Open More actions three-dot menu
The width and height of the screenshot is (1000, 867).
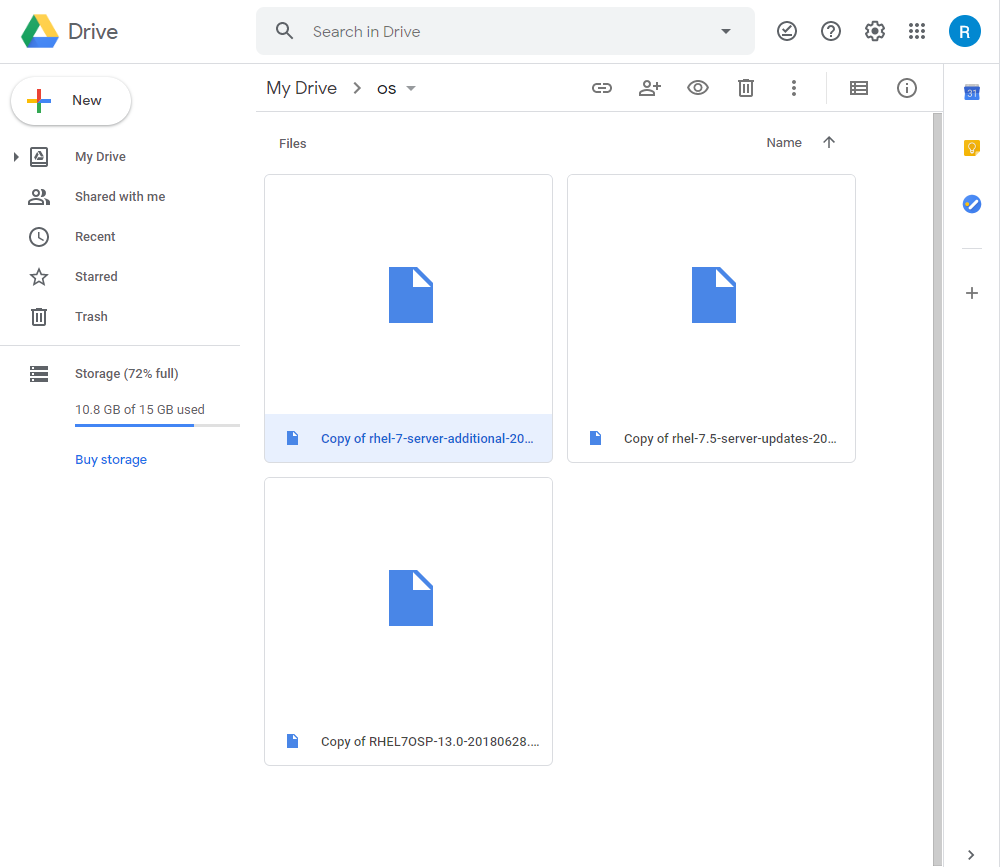pos(793,88)
